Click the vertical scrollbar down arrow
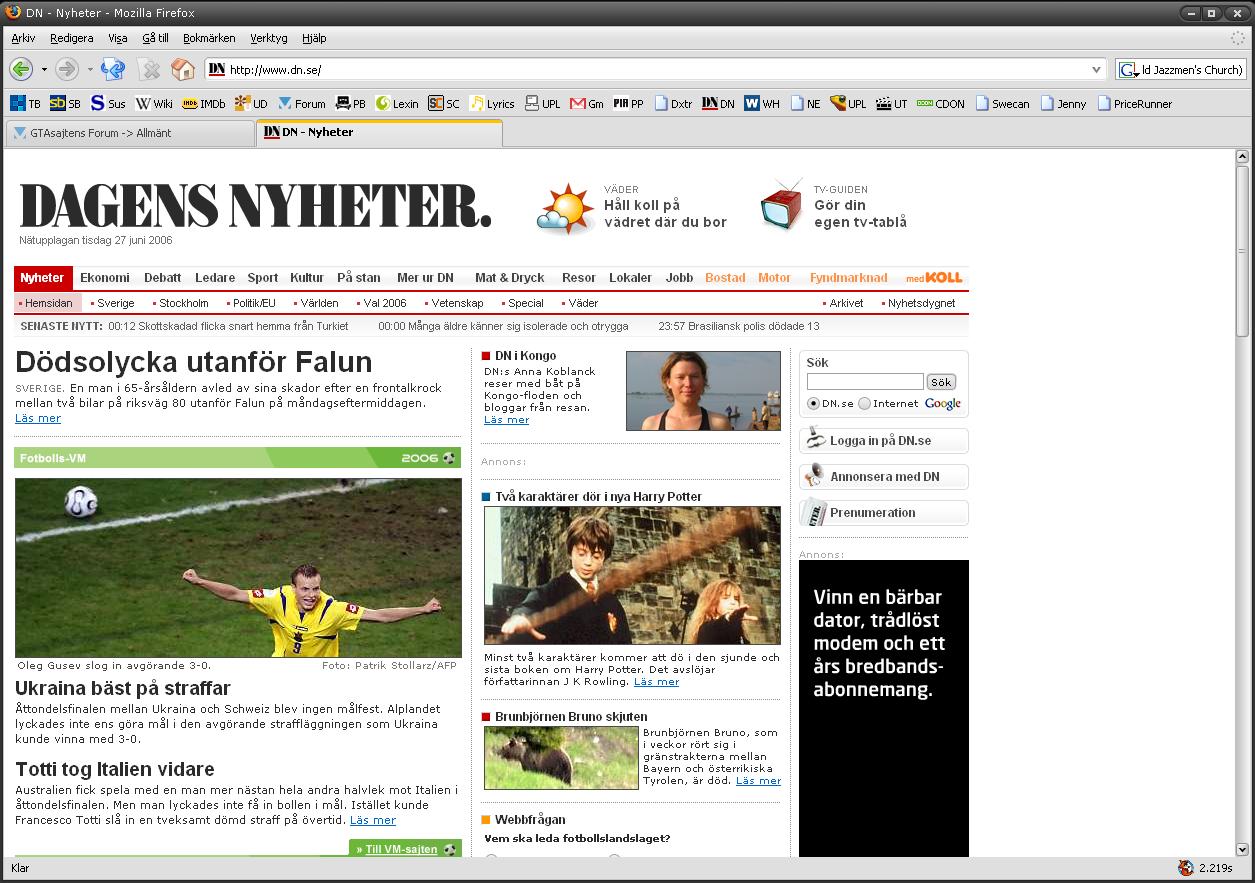The height and width of the screenshot is (883, 1255). tap(1242, 849)
